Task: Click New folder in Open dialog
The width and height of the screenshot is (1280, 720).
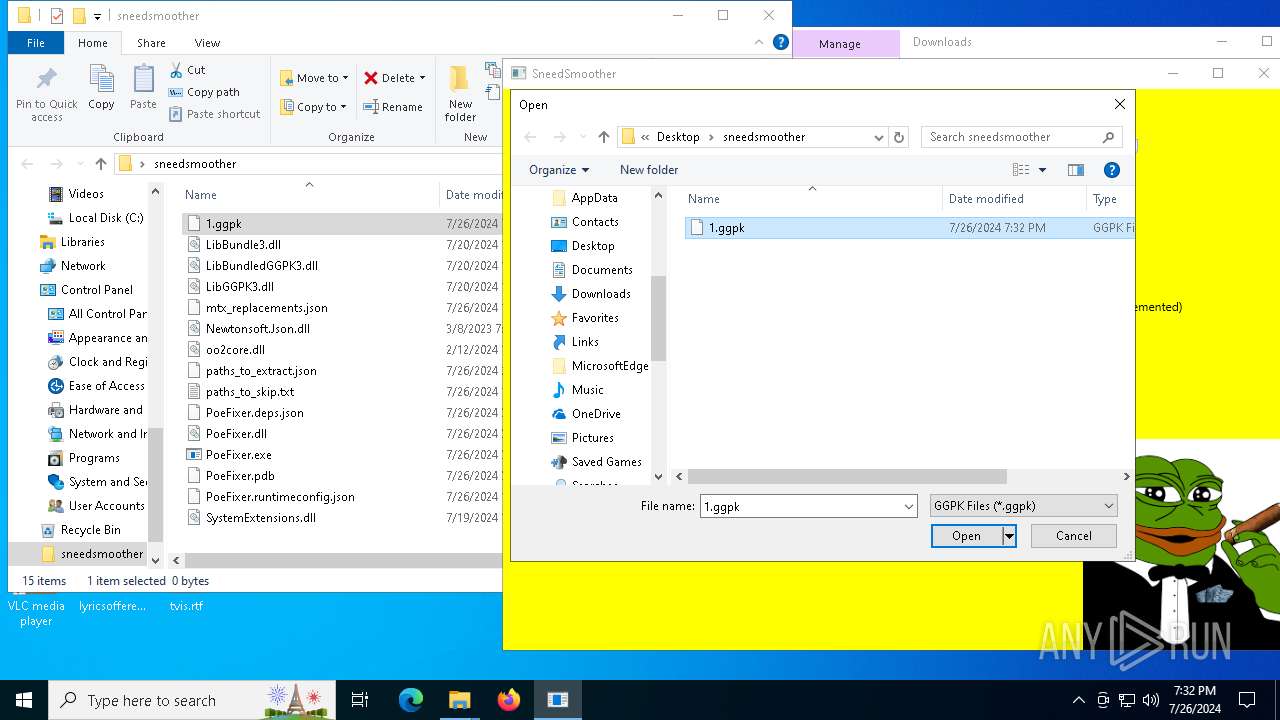Action: click(649, 170)
